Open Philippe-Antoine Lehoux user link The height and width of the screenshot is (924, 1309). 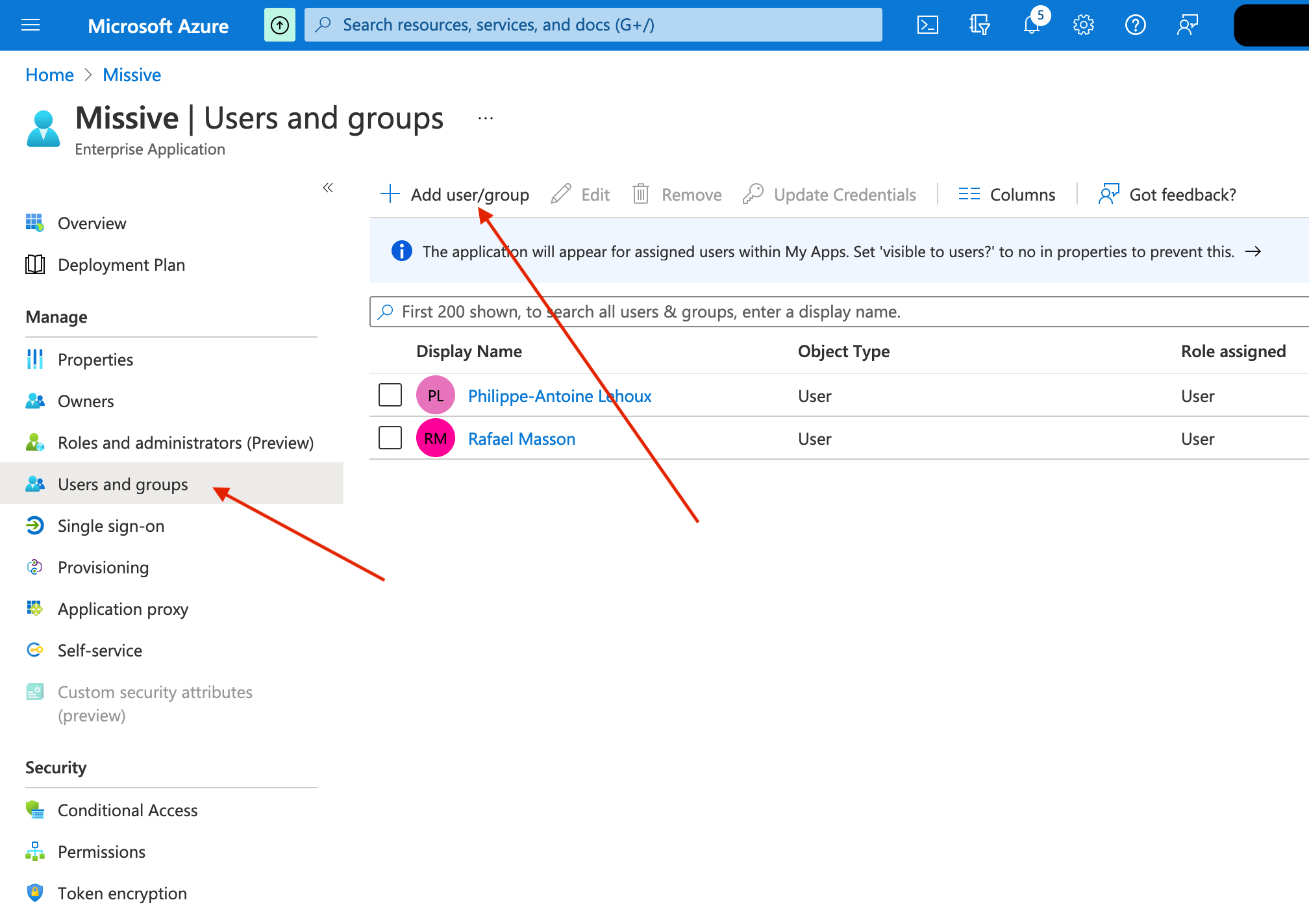[x=560, y=395]
